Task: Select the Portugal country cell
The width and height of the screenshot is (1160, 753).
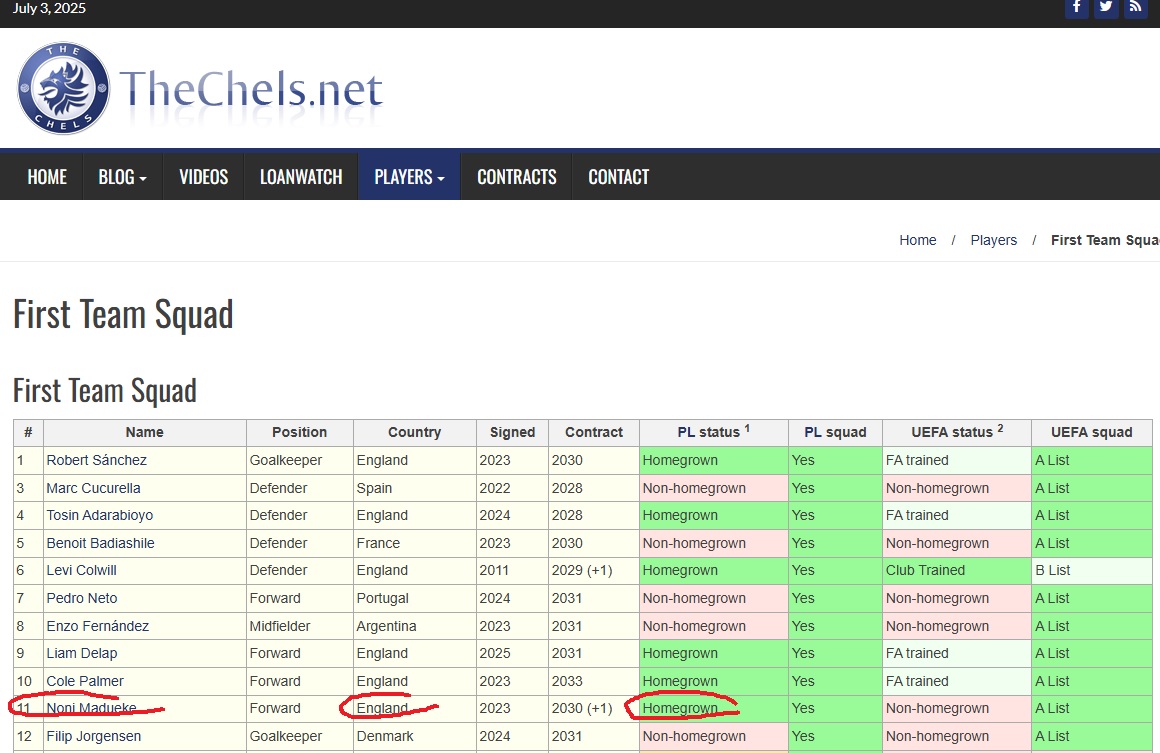Action: [x=414, y=598]
